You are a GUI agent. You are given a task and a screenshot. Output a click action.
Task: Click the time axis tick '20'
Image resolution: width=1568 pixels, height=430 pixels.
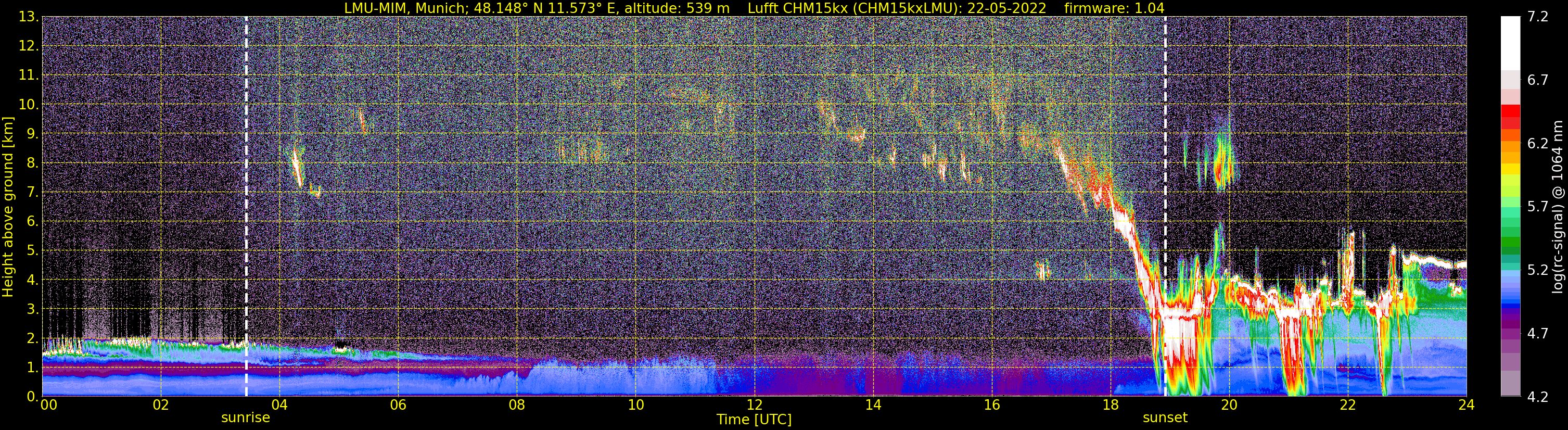pos(1229,405)
